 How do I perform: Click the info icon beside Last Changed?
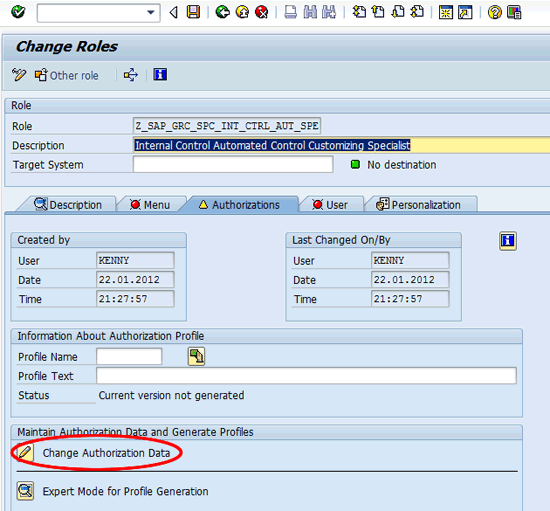coord(508,241)
